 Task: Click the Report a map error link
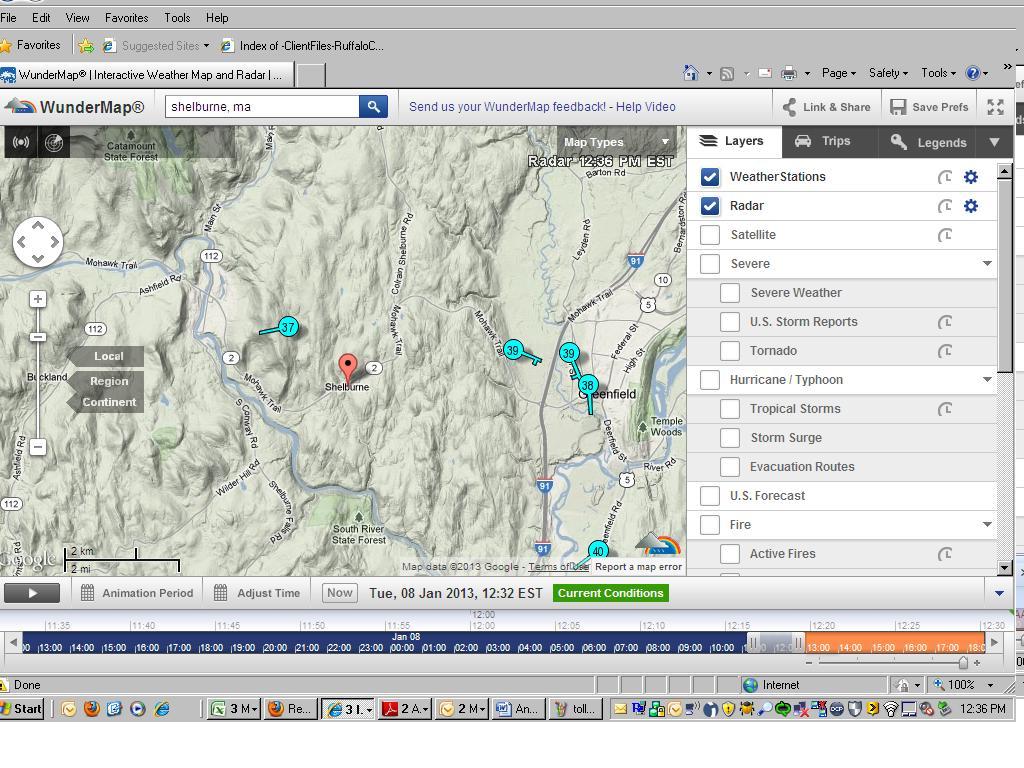click(638, 567)
